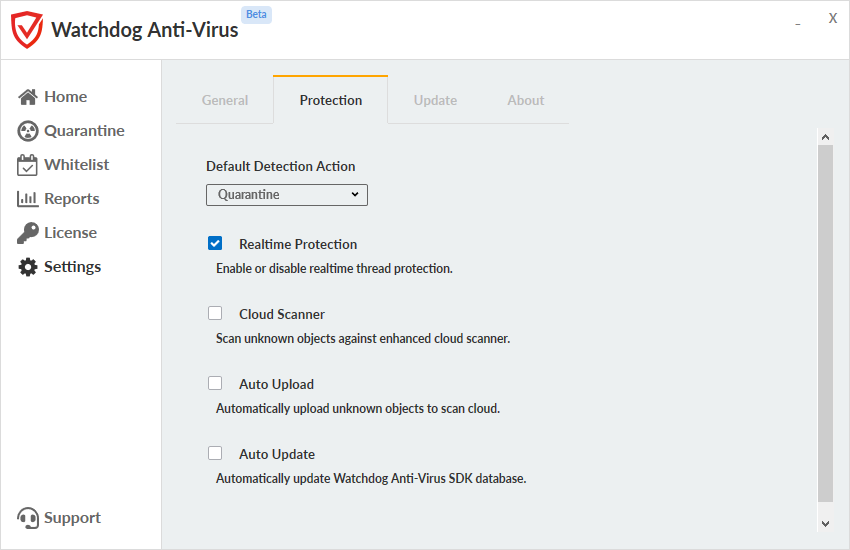Enable the Auto Upload checkbox
Image resolution: width=850 pixels, height=550 pixels.
[215, 383]
